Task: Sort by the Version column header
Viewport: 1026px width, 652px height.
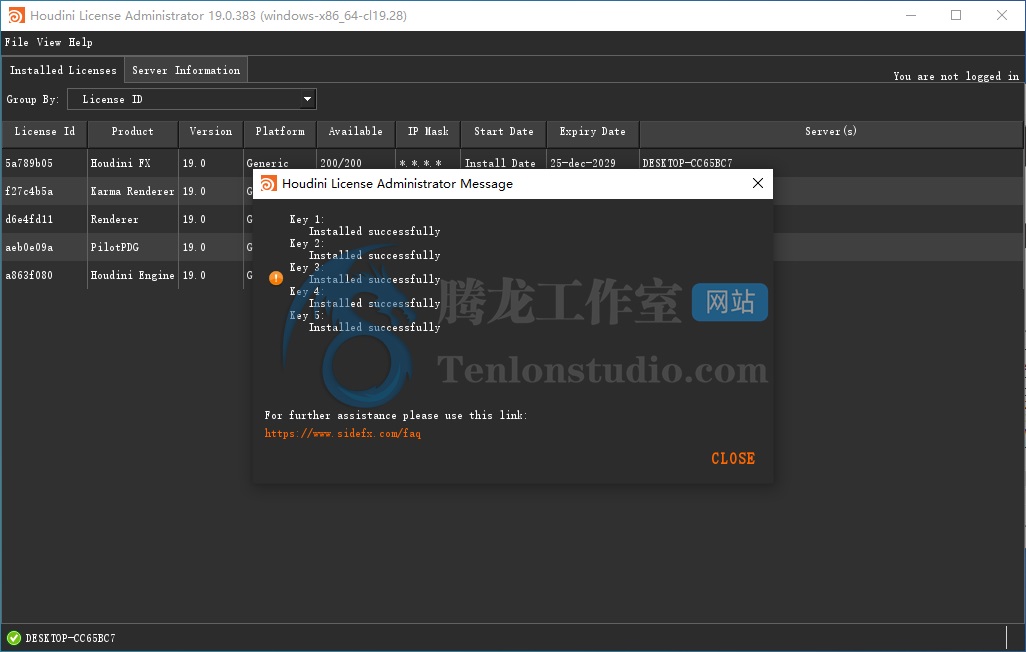Action: pyautogui.click(x=211, y=132)
